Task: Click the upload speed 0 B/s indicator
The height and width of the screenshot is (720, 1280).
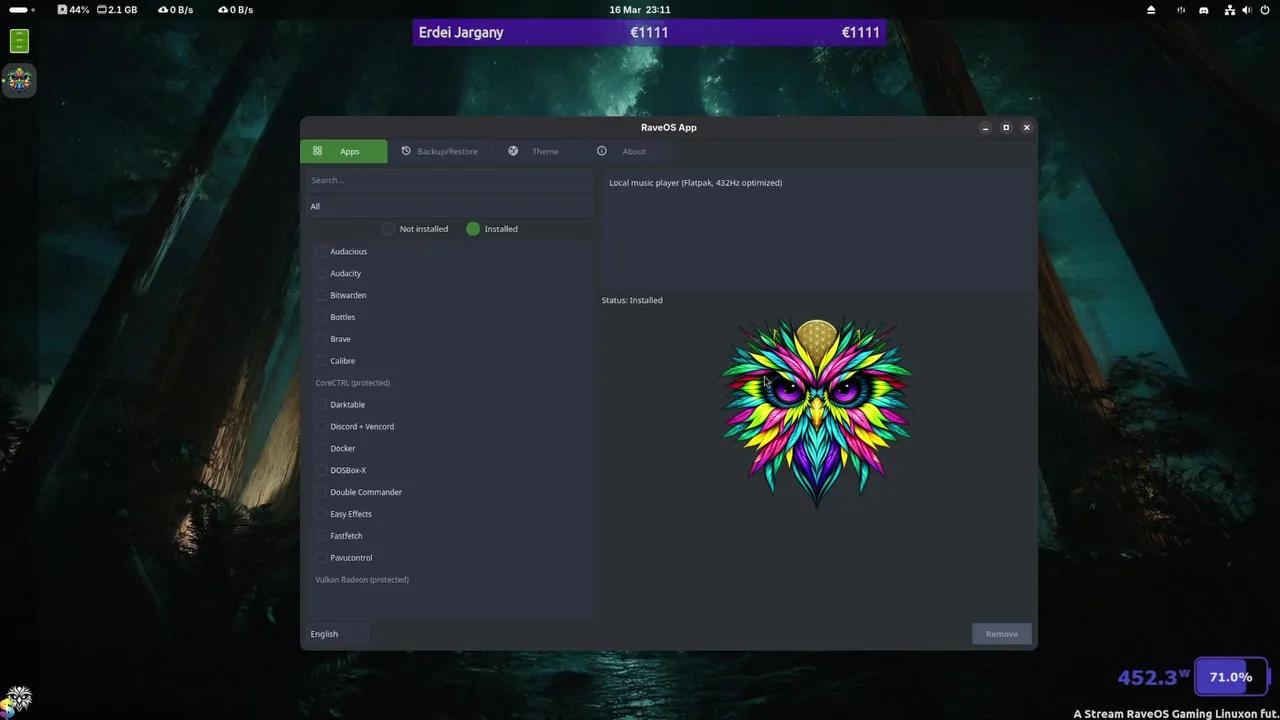Action: (x=236, y=10)
